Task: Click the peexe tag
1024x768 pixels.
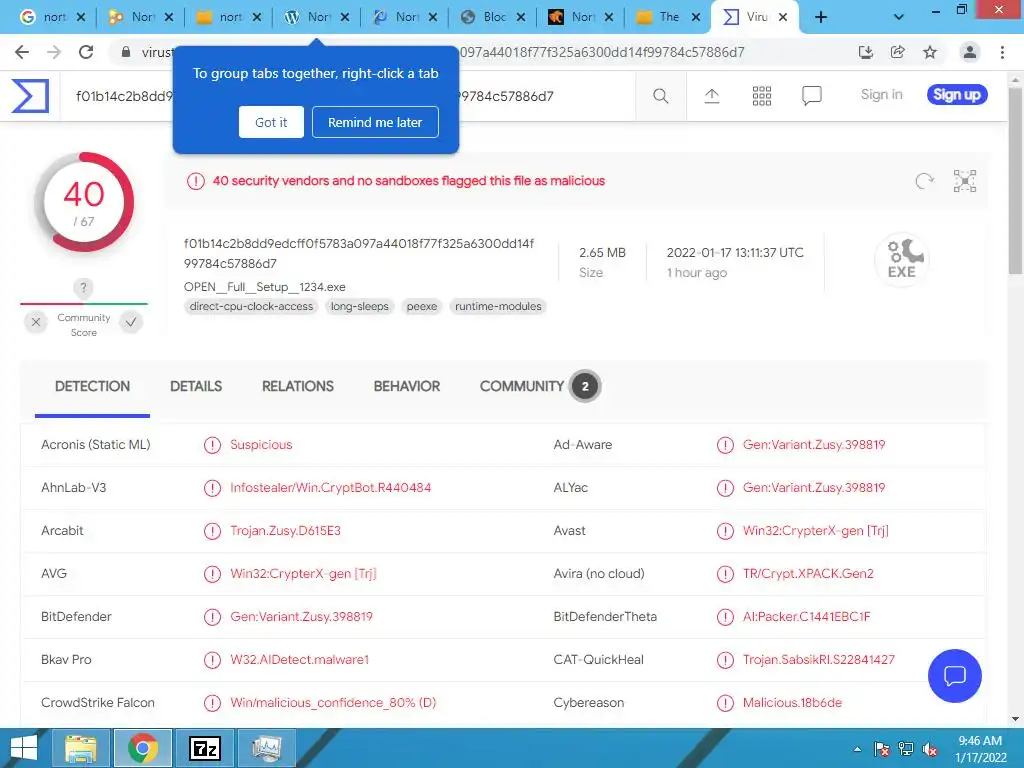Action: [x=422, y=306]
